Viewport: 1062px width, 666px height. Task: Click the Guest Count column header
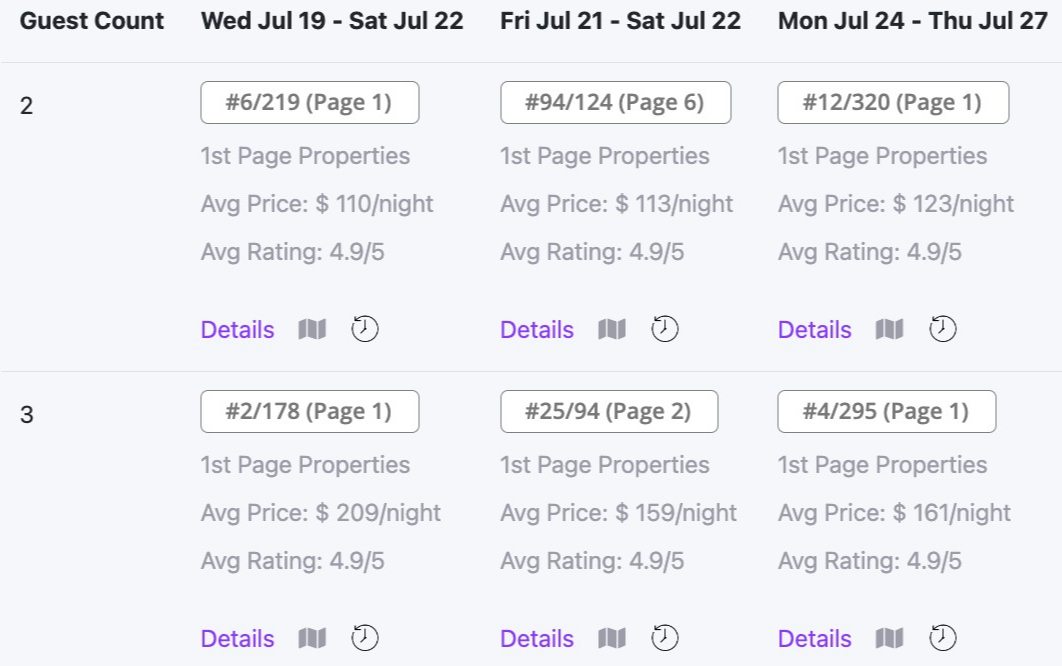(x=91, y=20)
